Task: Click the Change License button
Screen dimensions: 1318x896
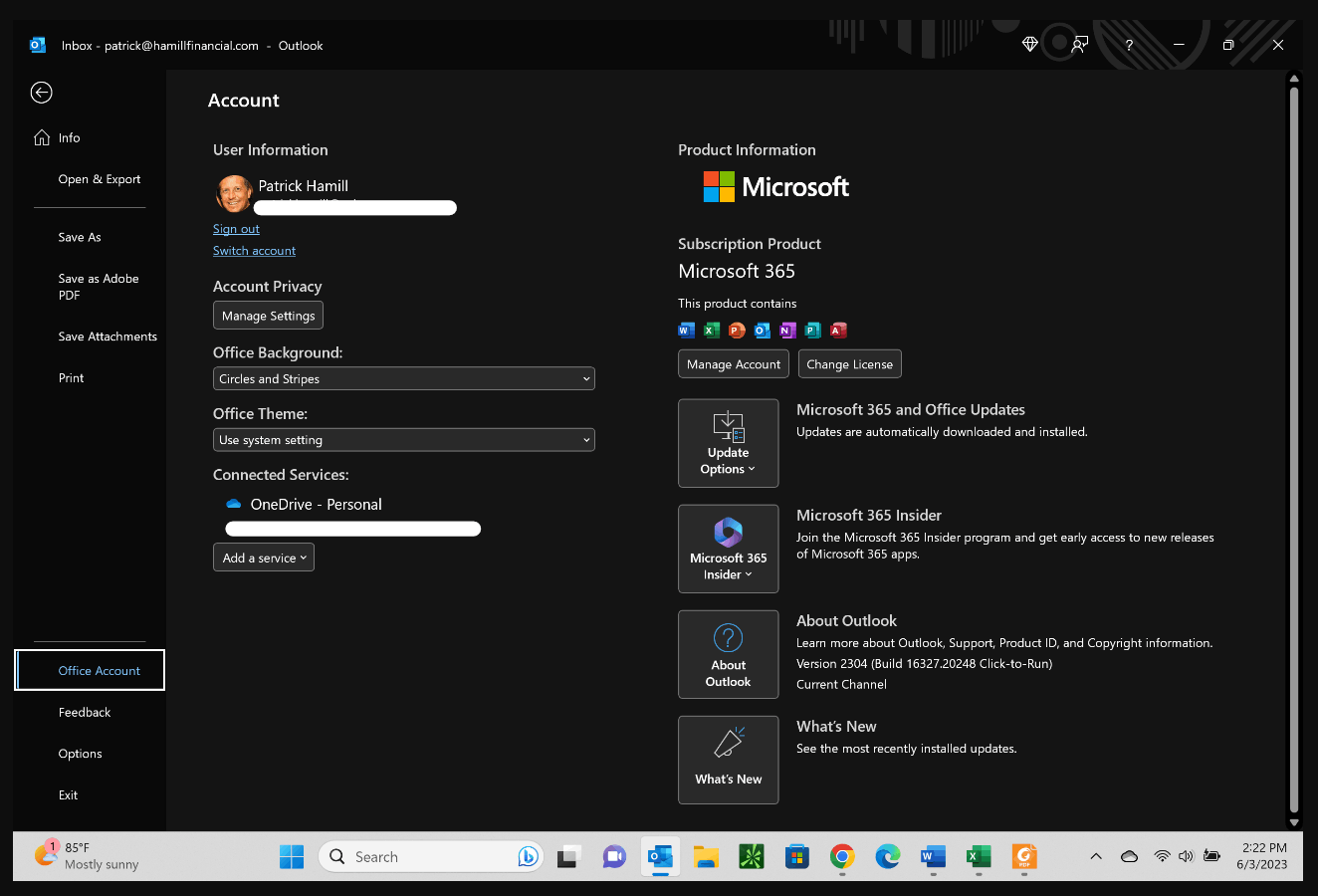Action: 850,364
